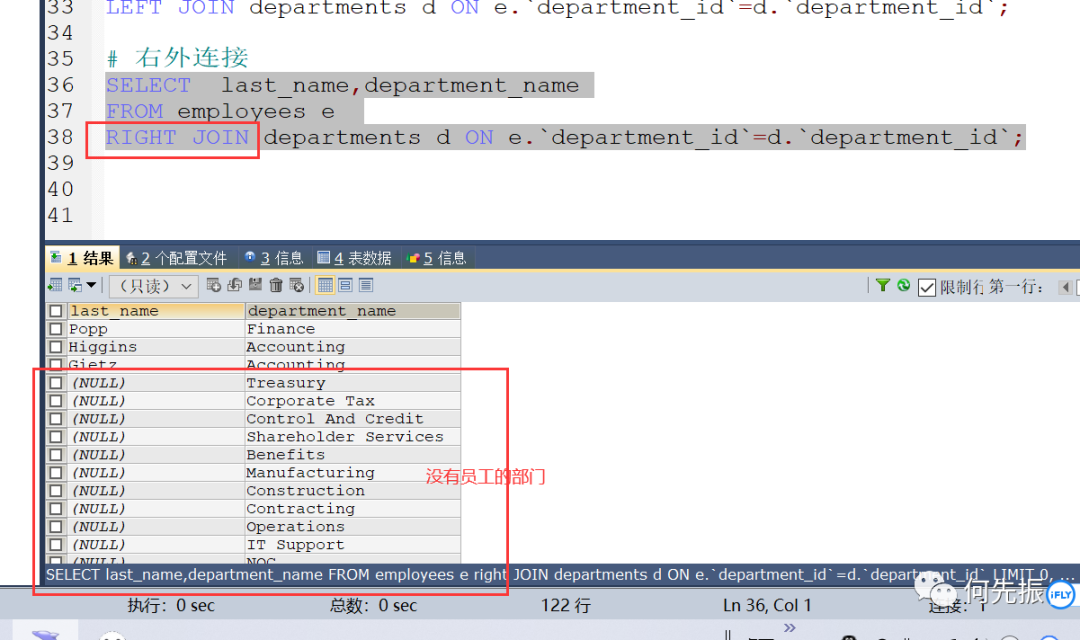Image resolution: width=1080 pixels, height=640 pixels.
Task: Click the delete row trash icon
Action: [276, 285]
